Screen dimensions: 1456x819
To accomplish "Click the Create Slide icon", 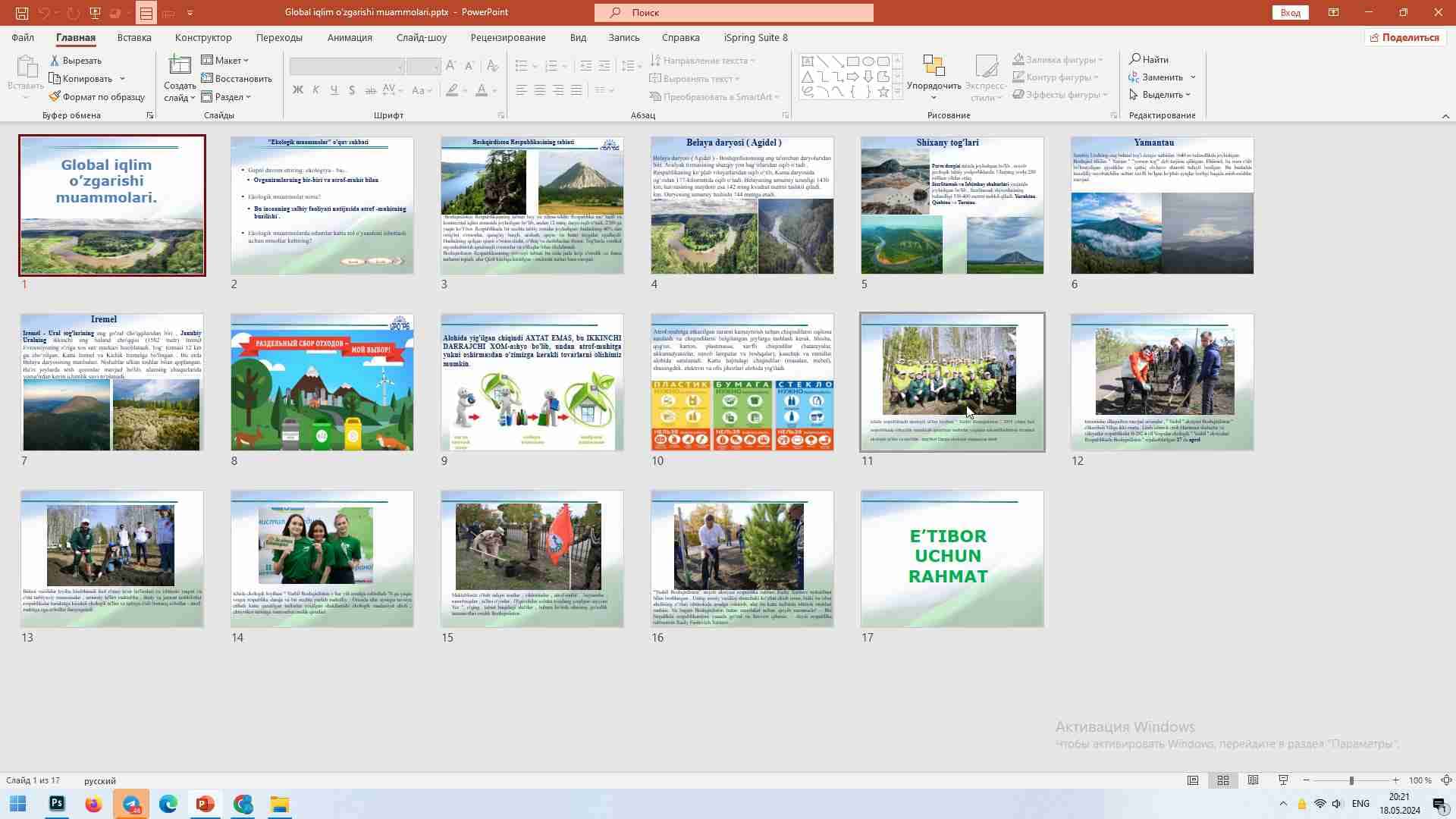I will click(x=180, y=66).
